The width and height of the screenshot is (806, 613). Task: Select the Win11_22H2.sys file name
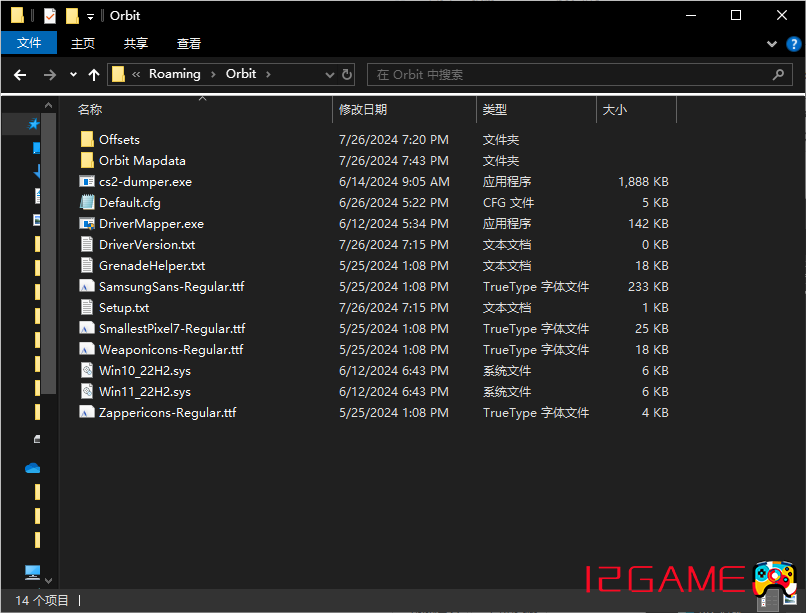[145, 392]
